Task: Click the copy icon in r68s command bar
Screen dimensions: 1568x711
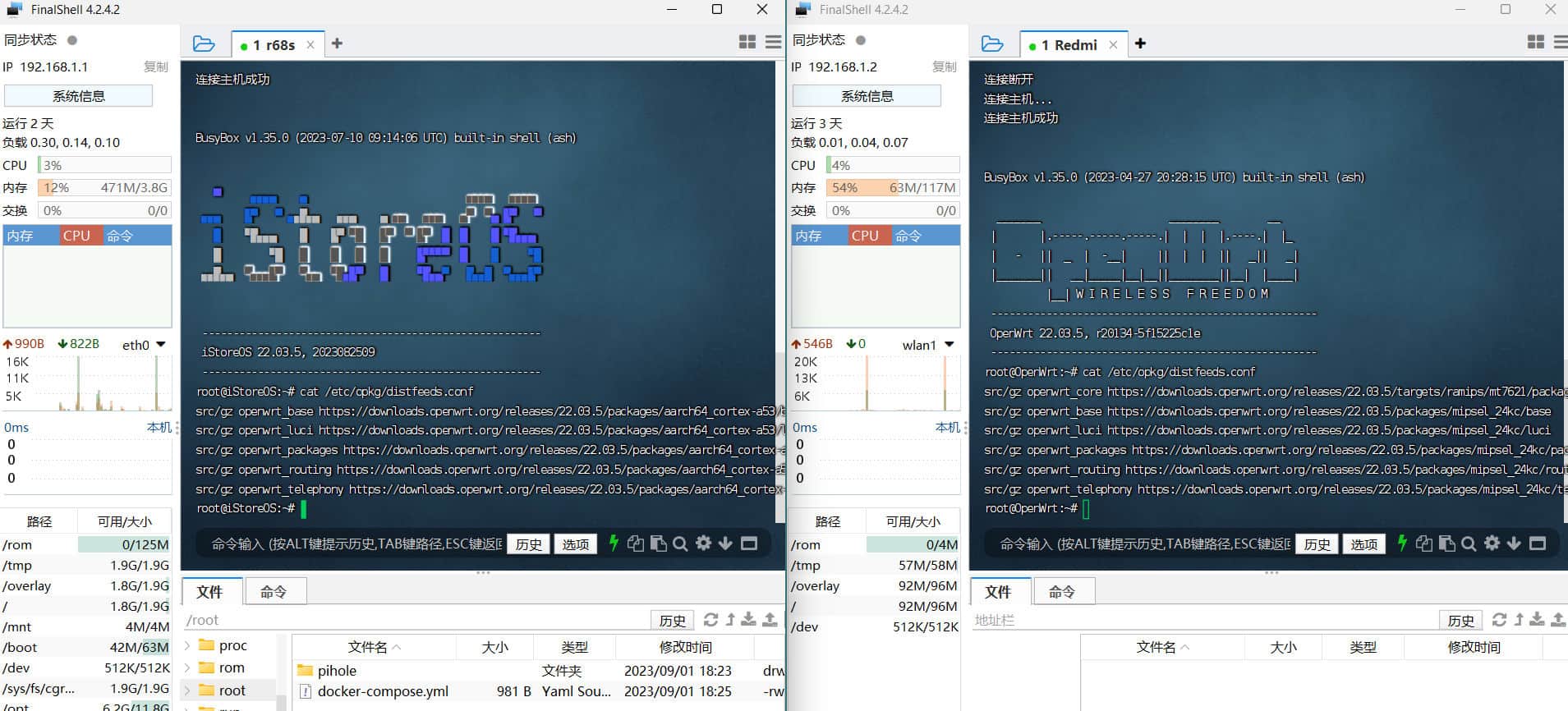Action: point(635,544)
